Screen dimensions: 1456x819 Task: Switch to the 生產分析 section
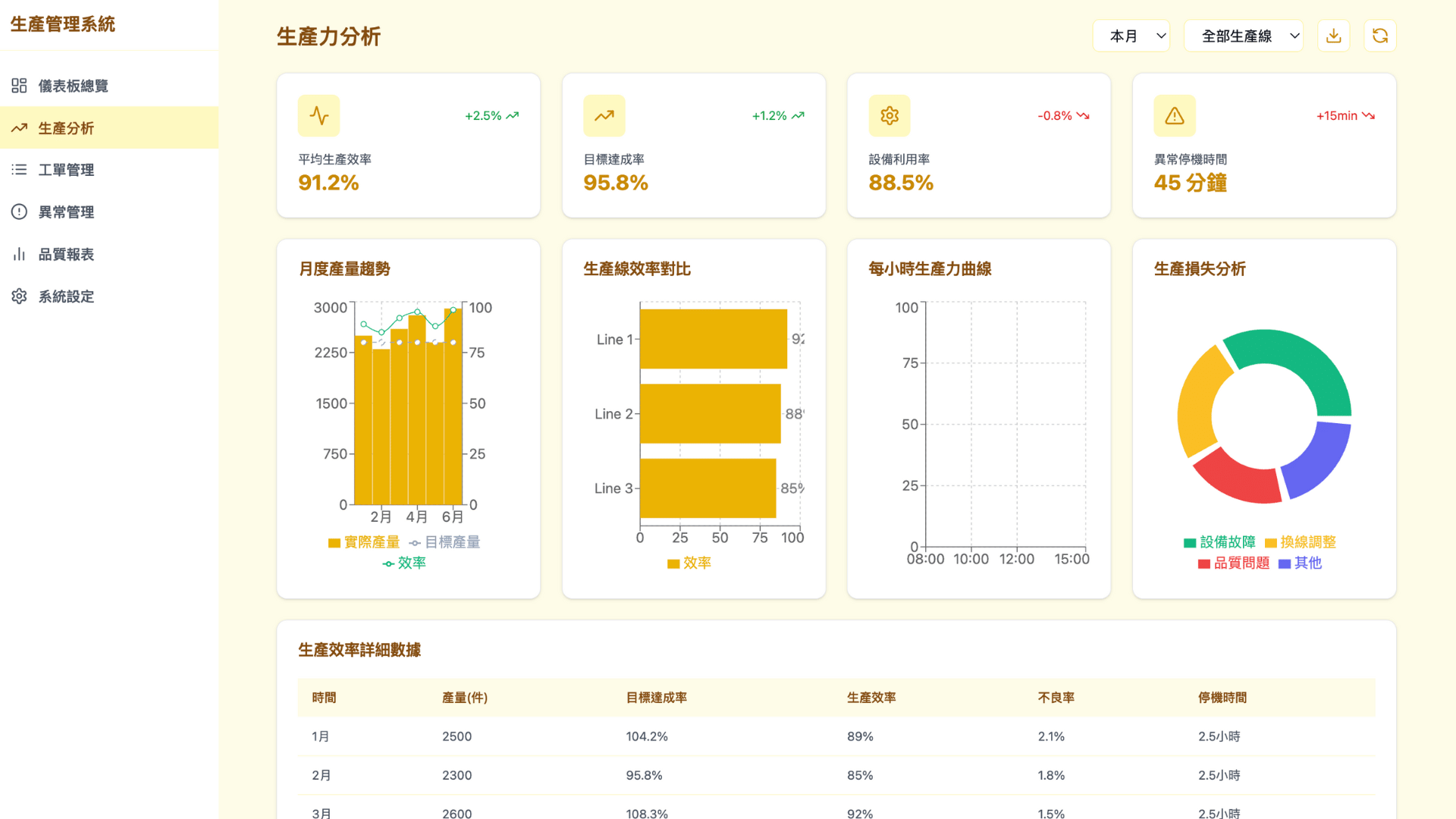(64, 128)
